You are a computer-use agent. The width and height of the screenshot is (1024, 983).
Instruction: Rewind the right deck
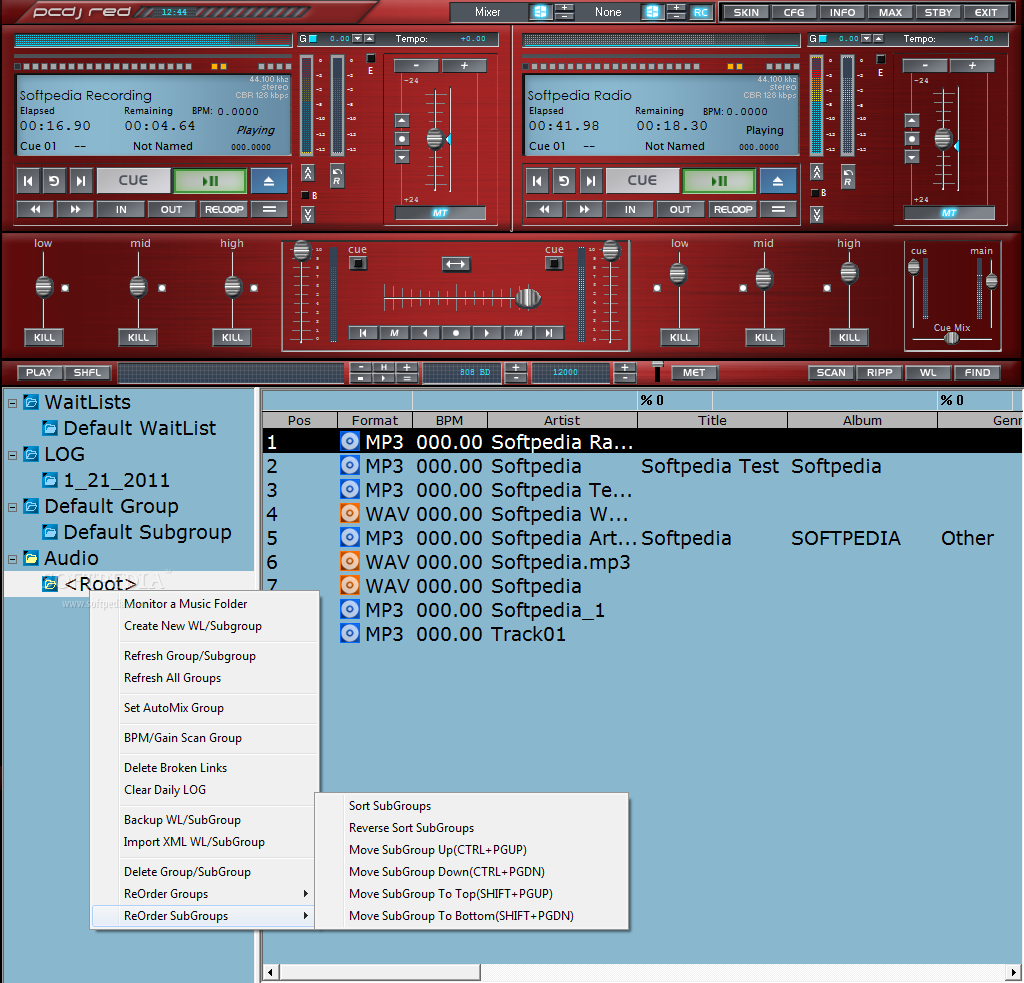click(544, 209)
